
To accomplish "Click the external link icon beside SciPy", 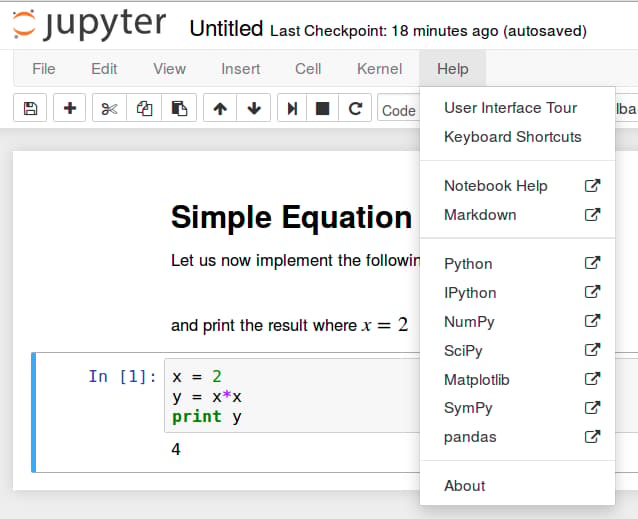I will tap(592, 350).
